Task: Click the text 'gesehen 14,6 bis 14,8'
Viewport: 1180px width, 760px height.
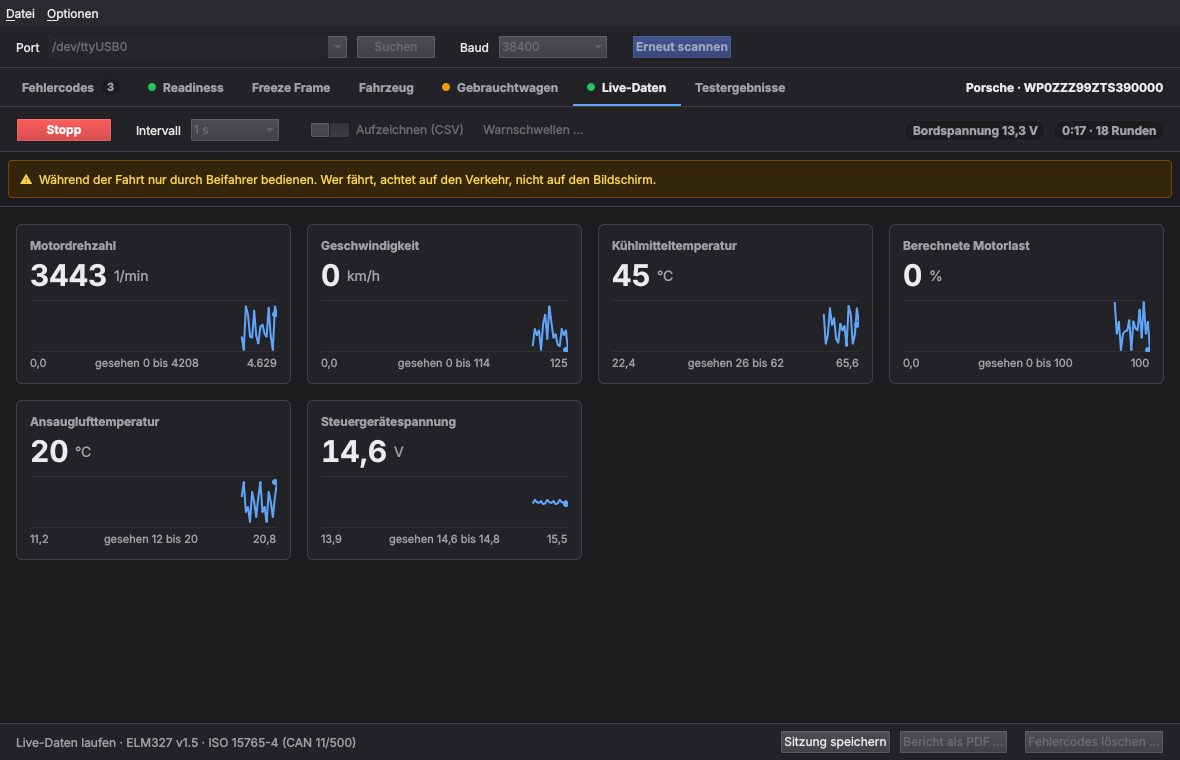Action: (444, 540)
